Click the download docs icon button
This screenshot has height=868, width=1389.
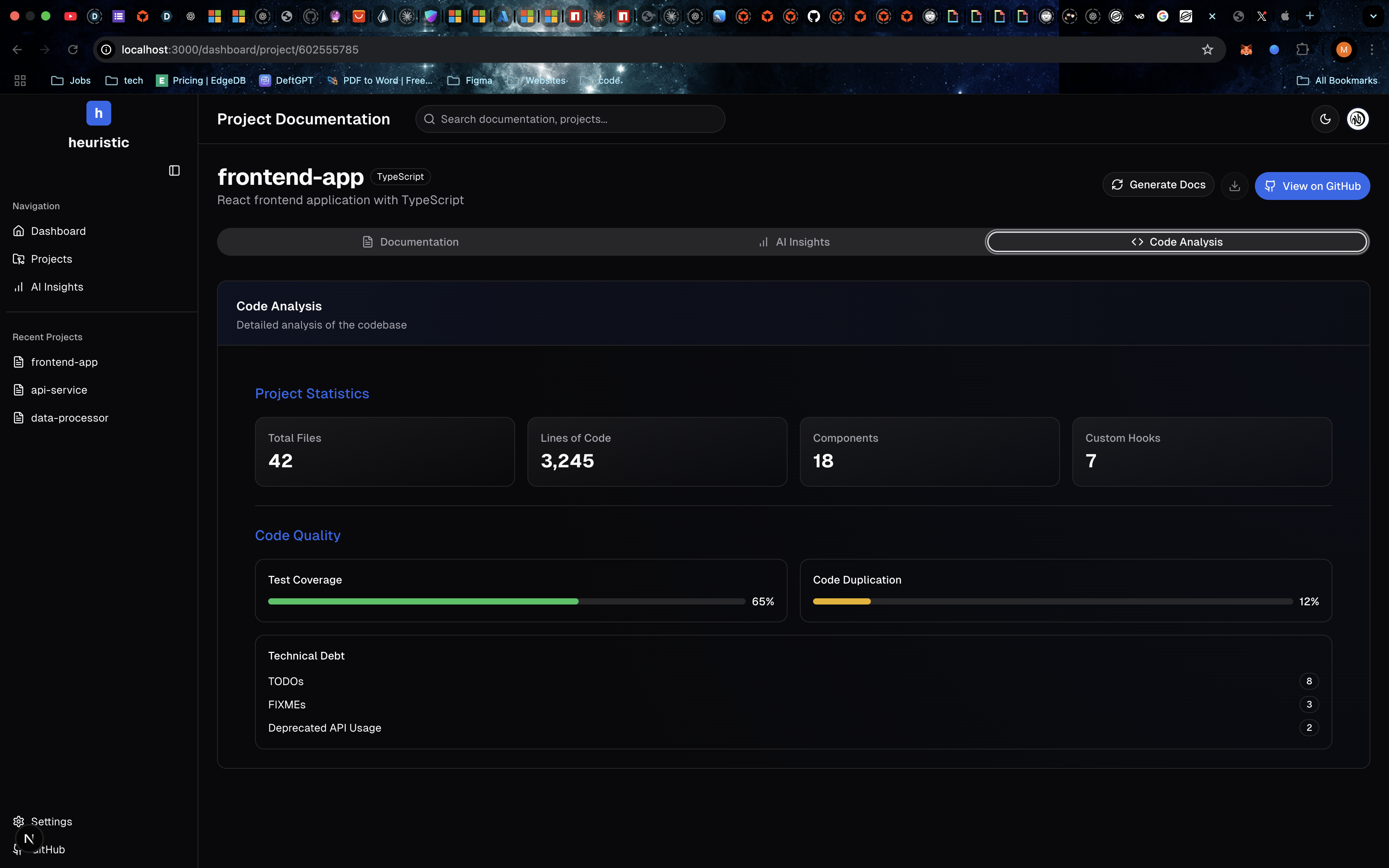pyautogui.click(x=1235, y=186)
